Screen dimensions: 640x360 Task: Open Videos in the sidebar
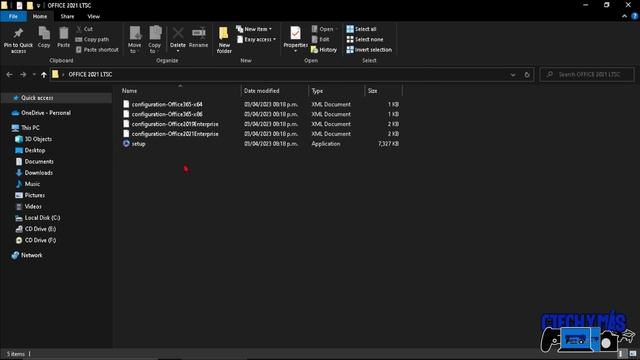click(33, 207)
